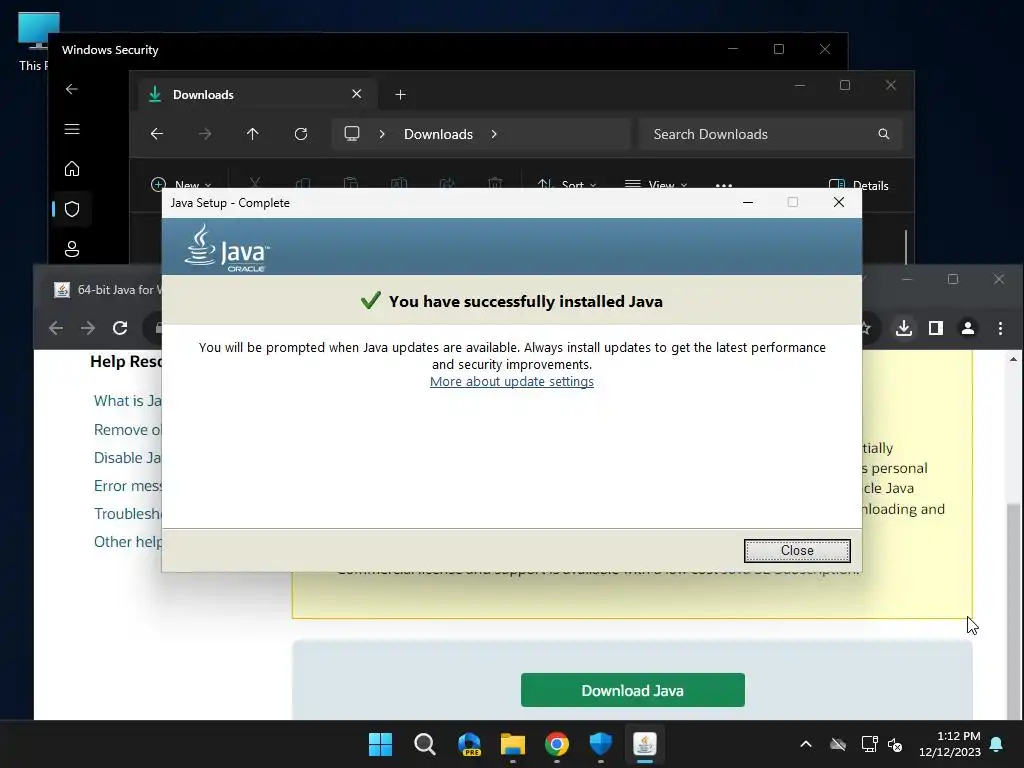Open taskbar Search

[x=424, y=744]
